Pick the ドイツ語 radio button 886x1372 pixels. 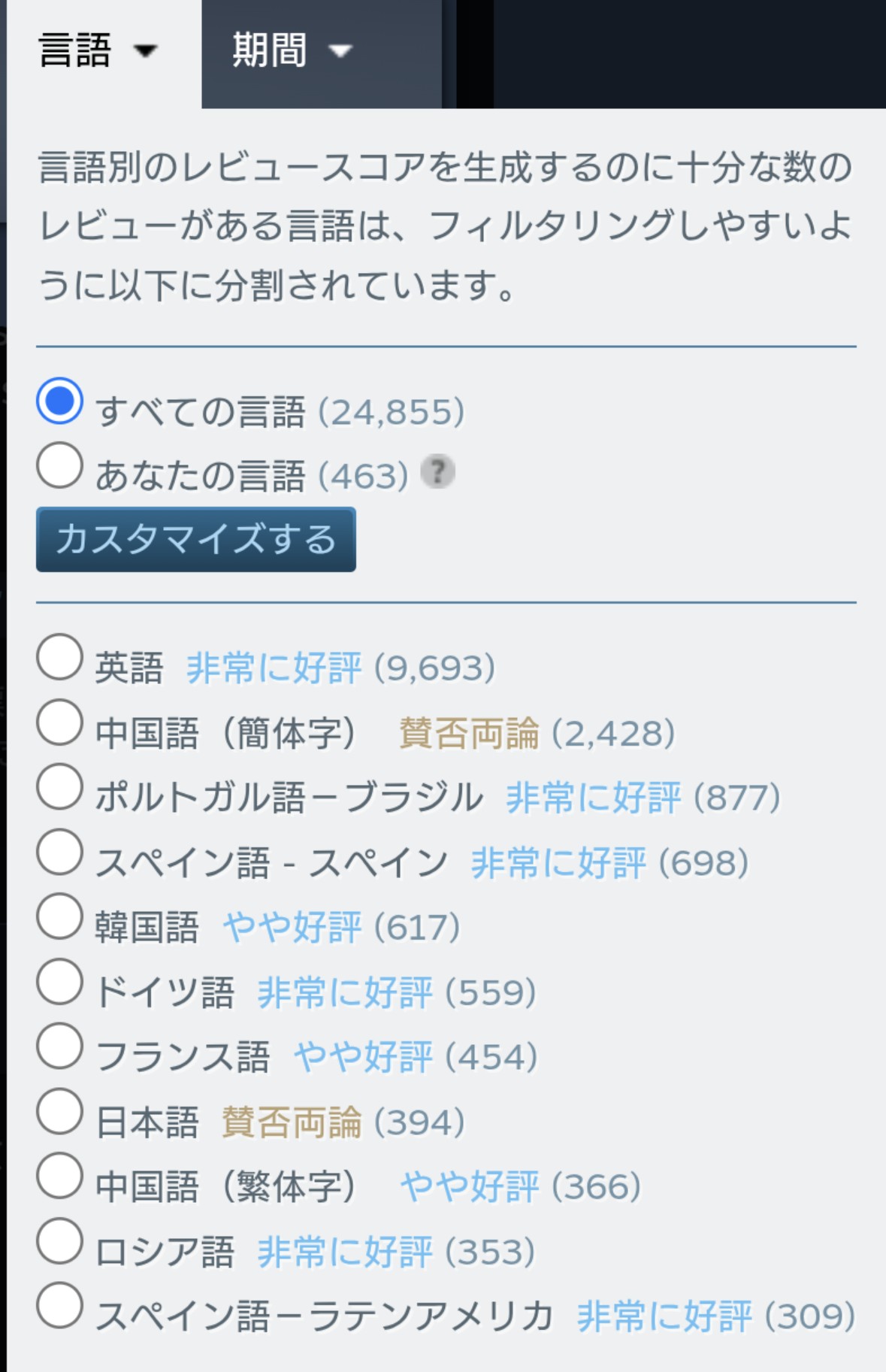(x=59, y=982)
